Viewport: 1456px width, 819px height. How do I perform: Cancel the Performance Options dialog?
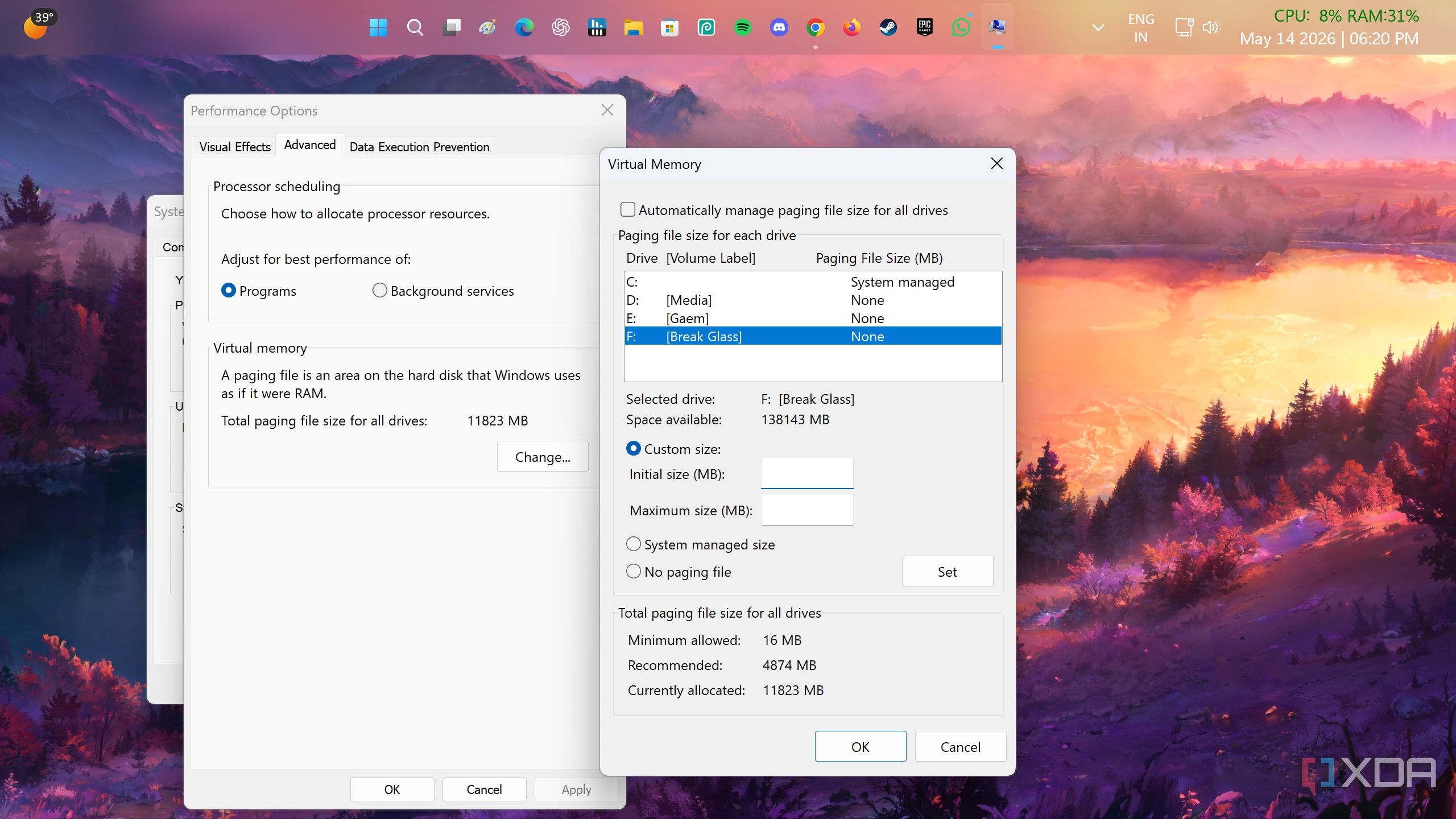[x=484, y=789]
